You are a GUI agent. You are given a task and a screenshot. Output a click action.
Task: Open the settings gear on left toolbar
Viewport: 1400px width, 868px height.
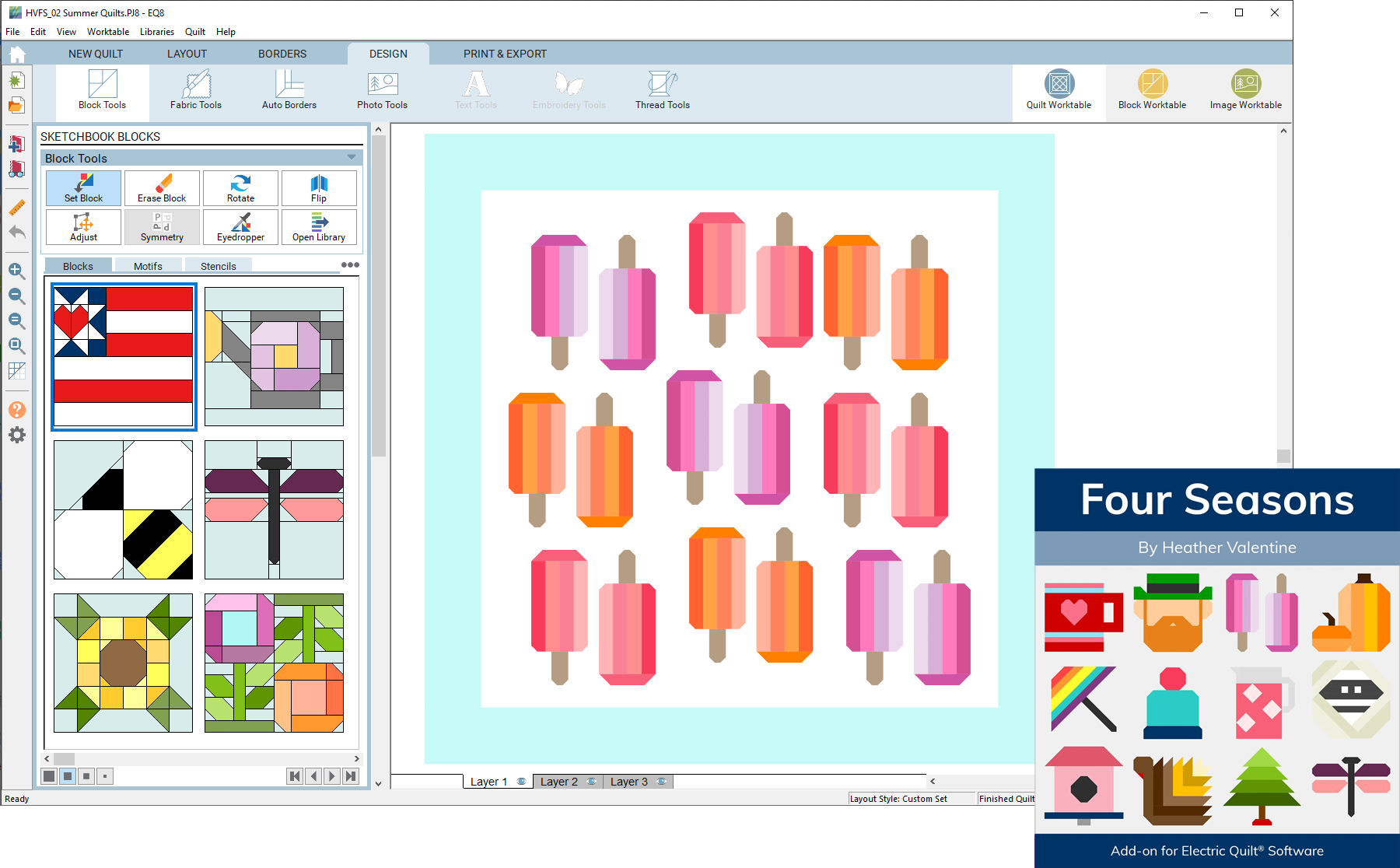(16, 435)
